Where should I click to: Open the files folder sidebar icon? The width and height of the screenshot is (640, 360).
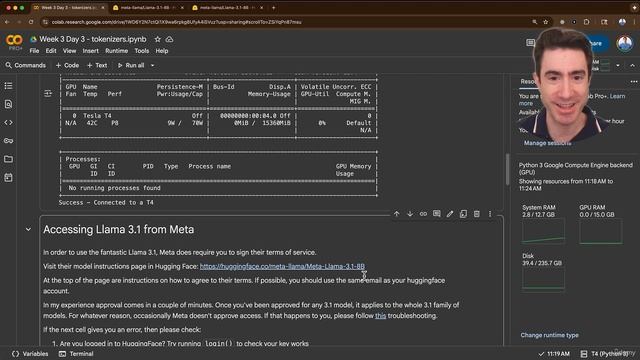click(x=8, y=159)
